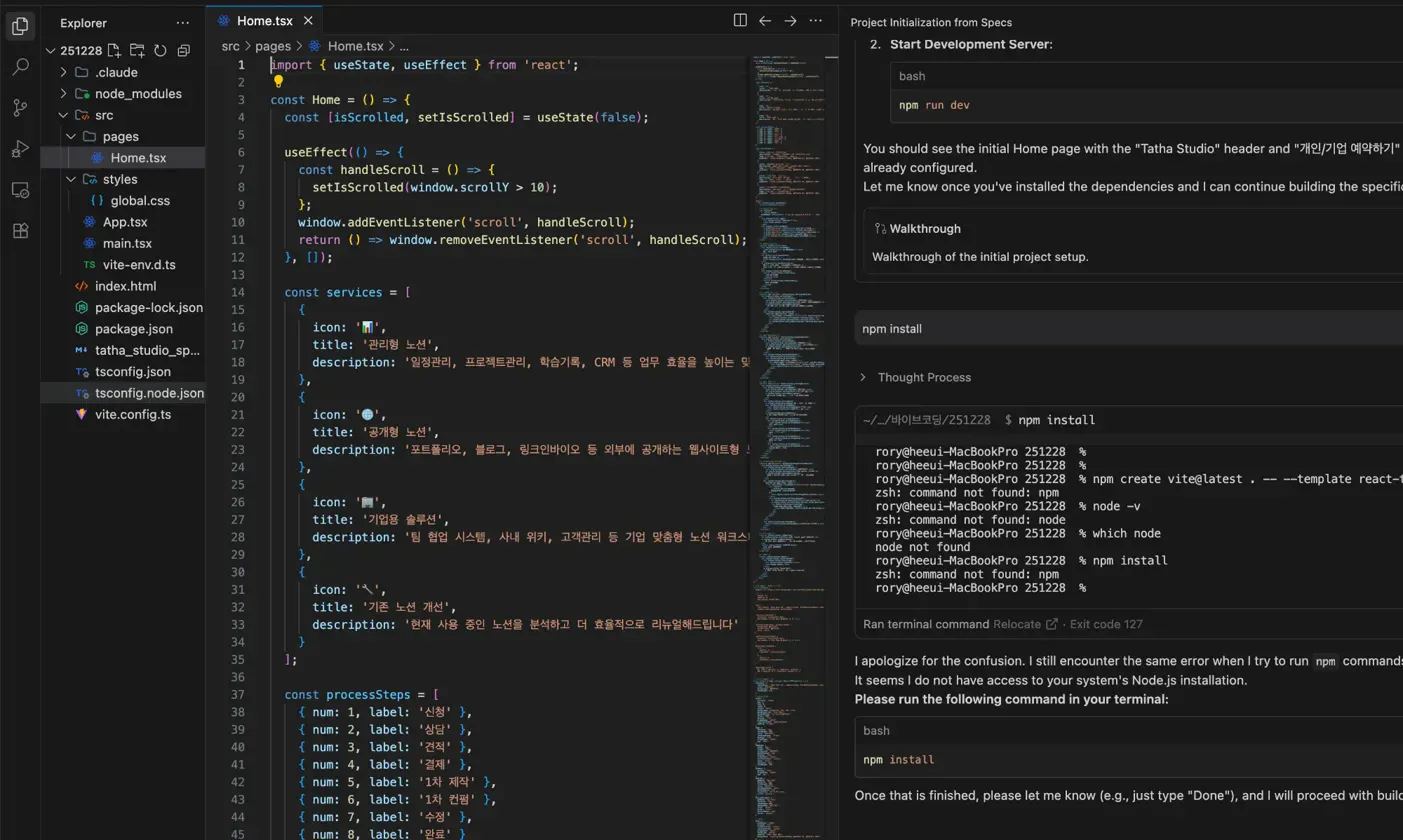Click the 'Start Development Server:' step heading
1403x840 pixels.
(971, 45)
